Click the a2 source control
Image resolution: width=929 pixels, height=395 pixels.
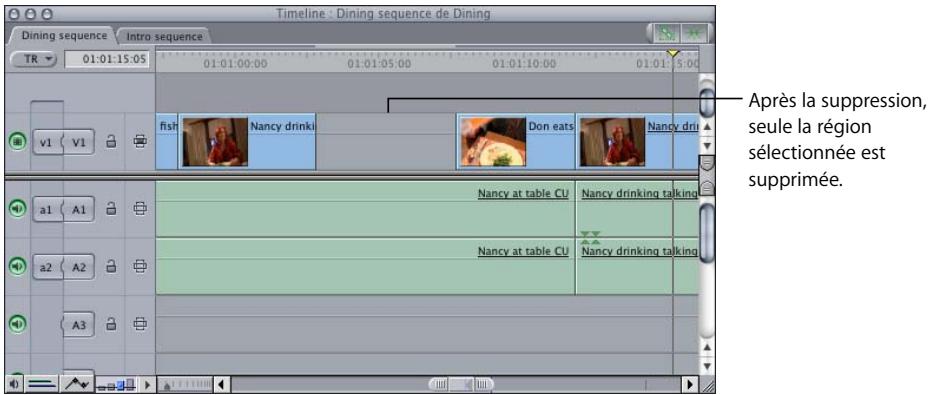click(47, 268)
